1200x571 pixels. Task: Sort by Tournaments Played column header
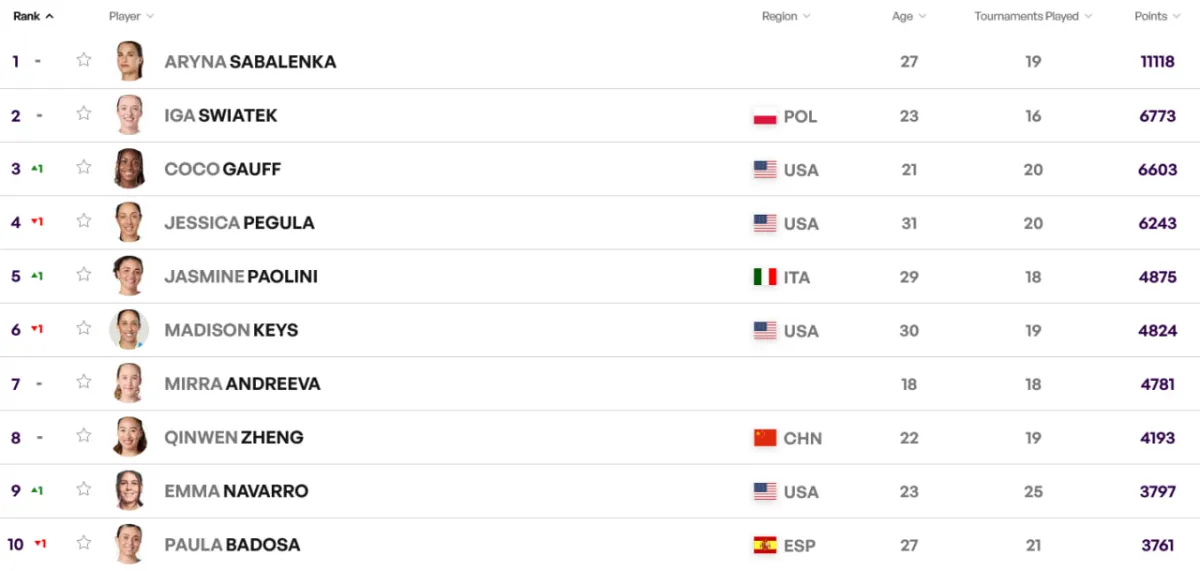[x=1033, y=16]
